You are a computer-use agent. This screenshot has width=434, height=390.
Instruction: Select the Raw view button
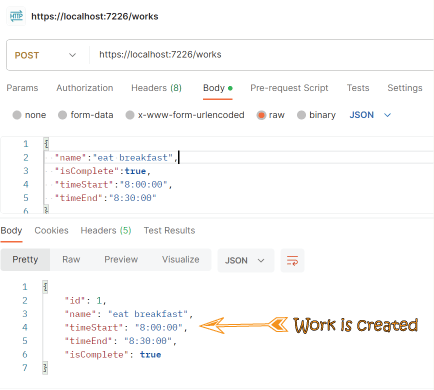pos(71,260)
